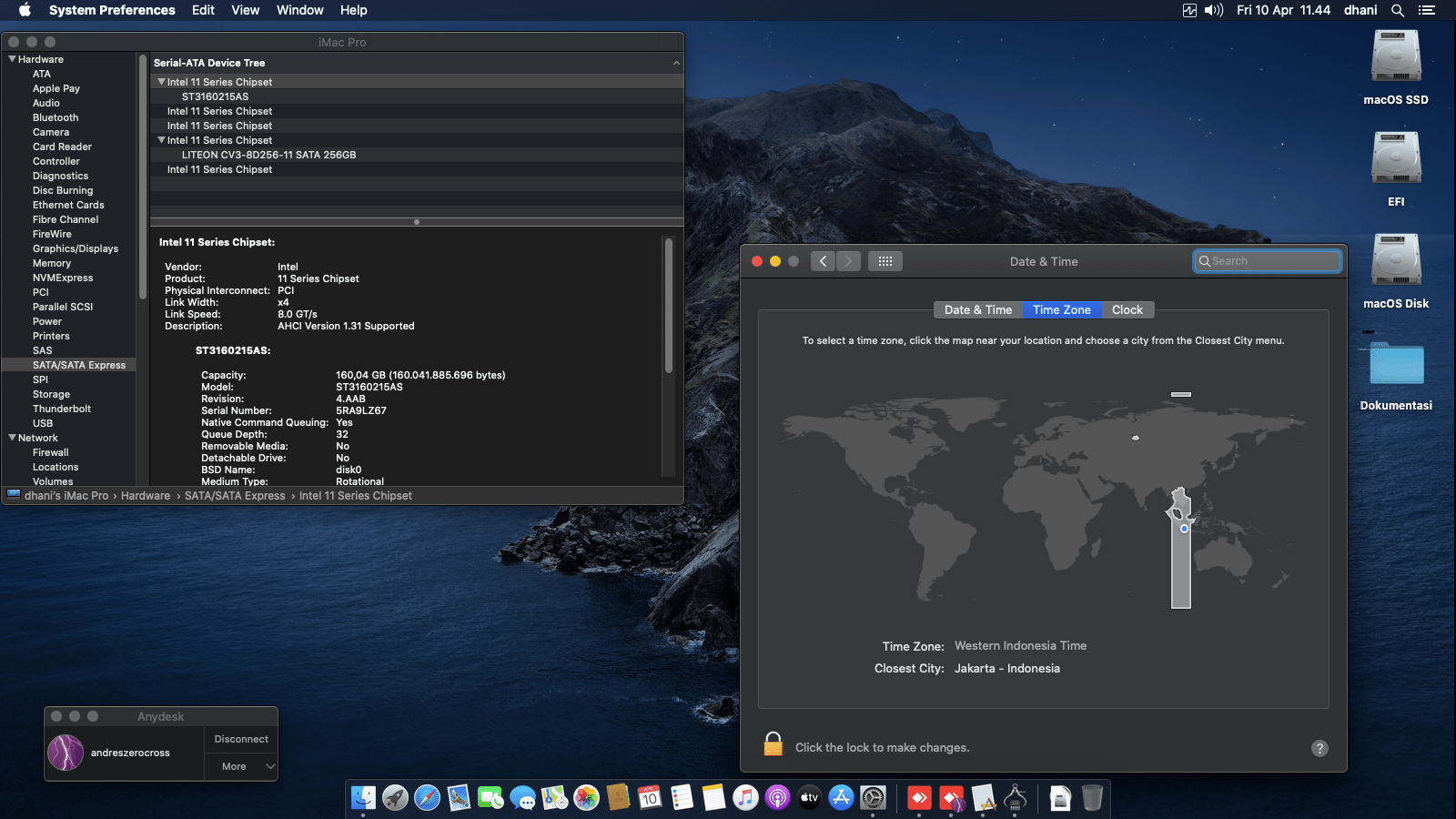Open Notification Center from menu bar
The height and width of the screenshot is (819, 1456).
pyautogui.click(x=1427, y=10)
